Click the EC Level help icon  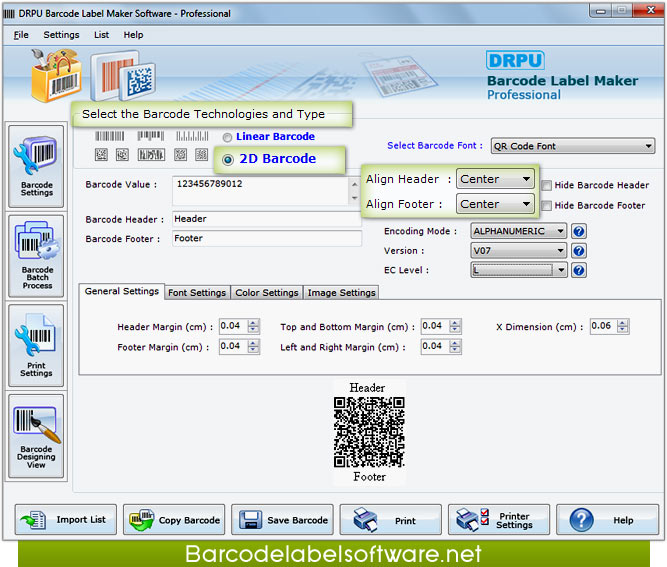579,270
